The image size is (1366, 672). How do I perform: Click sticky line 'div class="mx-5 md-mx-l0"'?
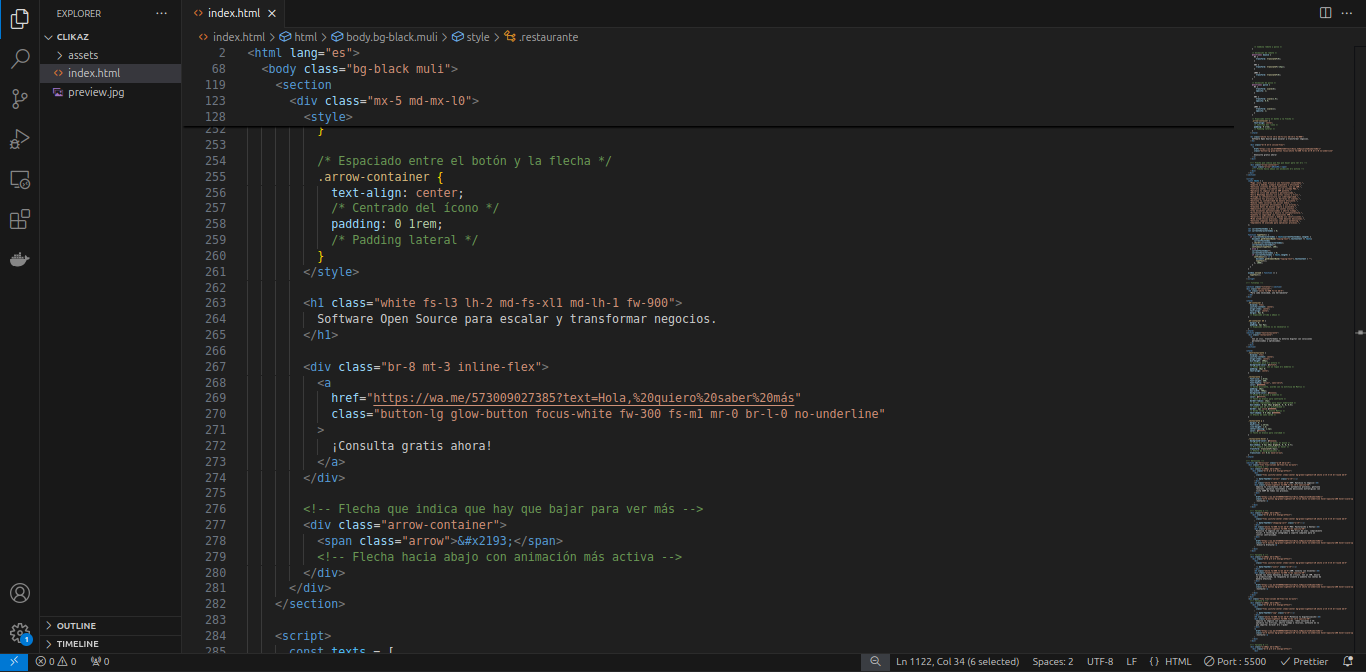pos(384,101)
